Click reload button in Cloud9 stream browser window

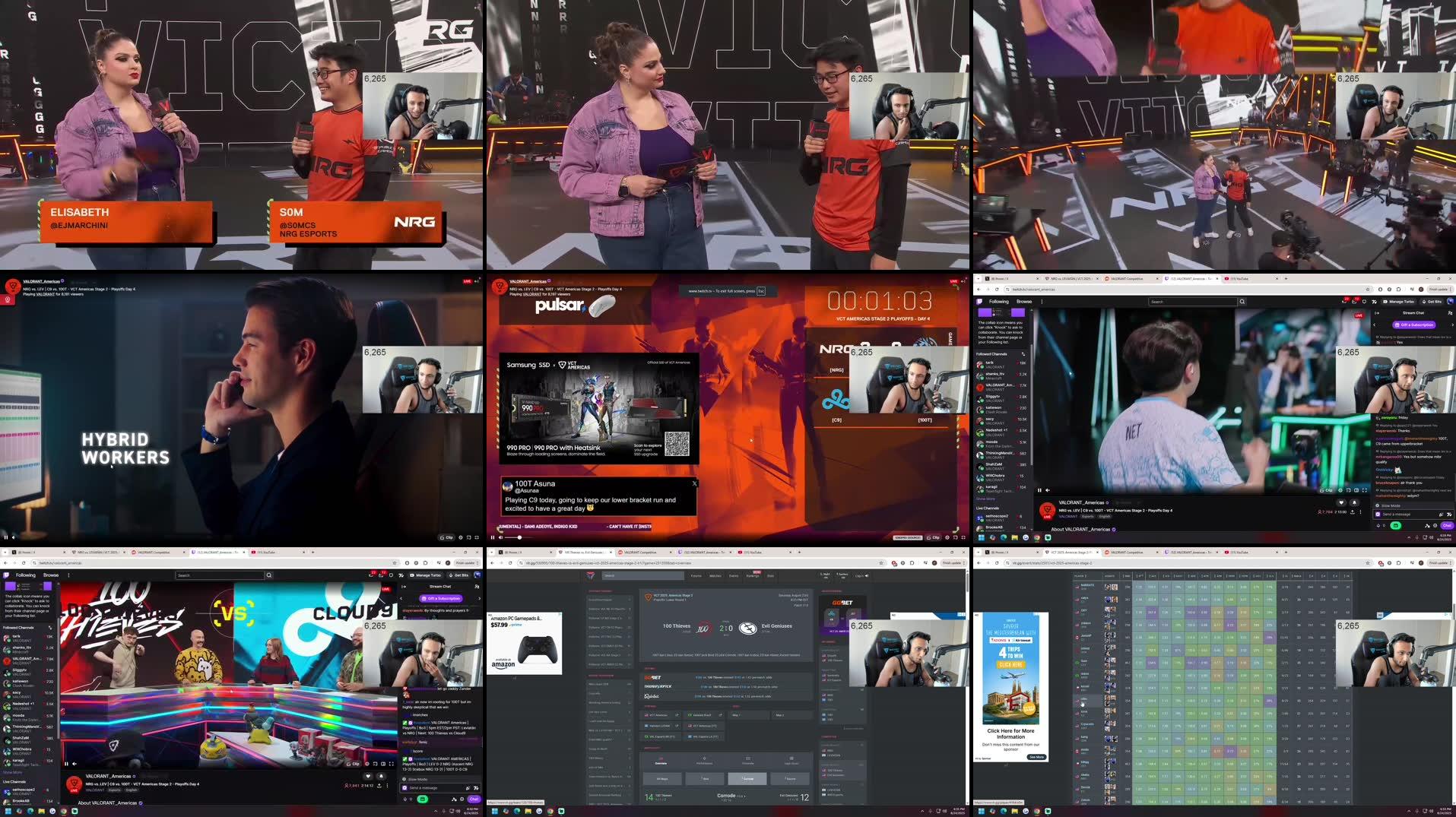[24, 563]
